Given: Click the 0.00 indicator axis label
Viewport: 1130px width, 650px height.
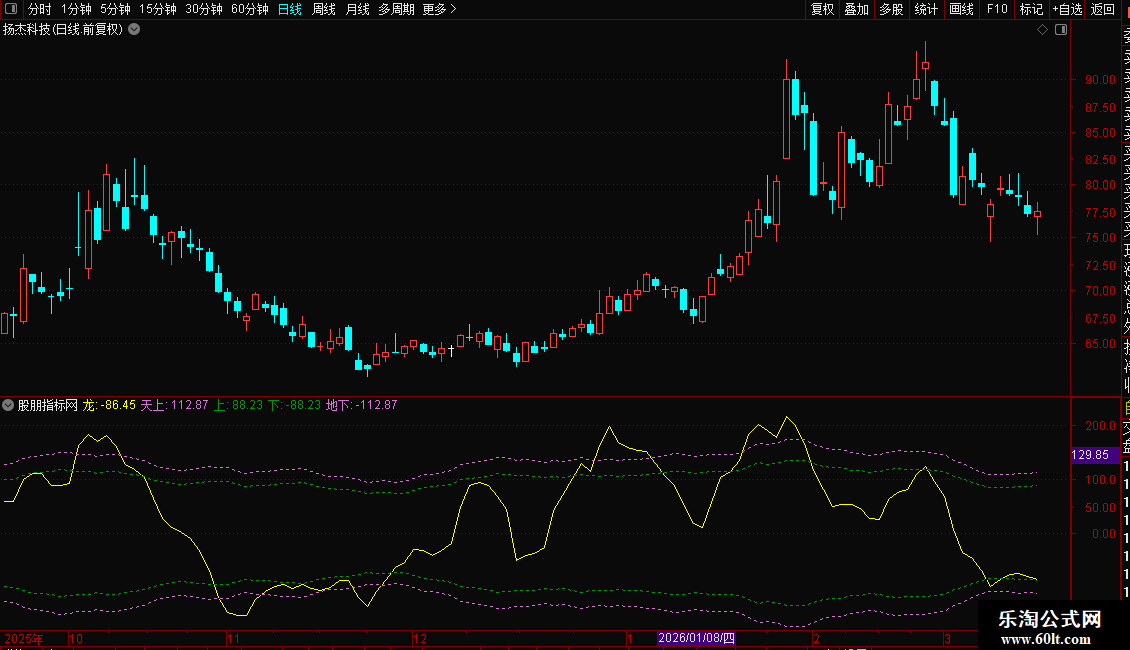Looking at the screenshot, I should click(1104, 534).
